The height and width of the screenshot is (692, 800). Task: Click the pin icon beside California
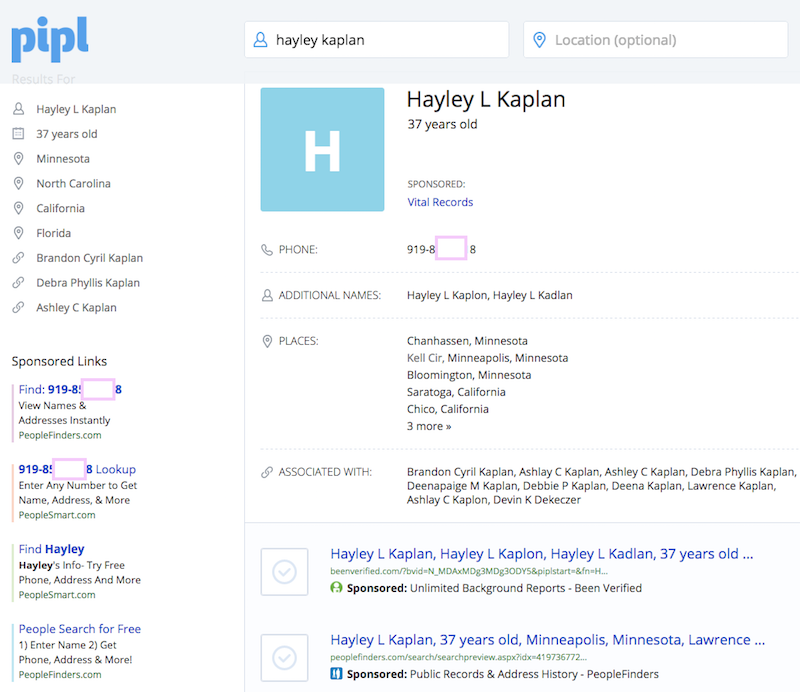(18, 208)
